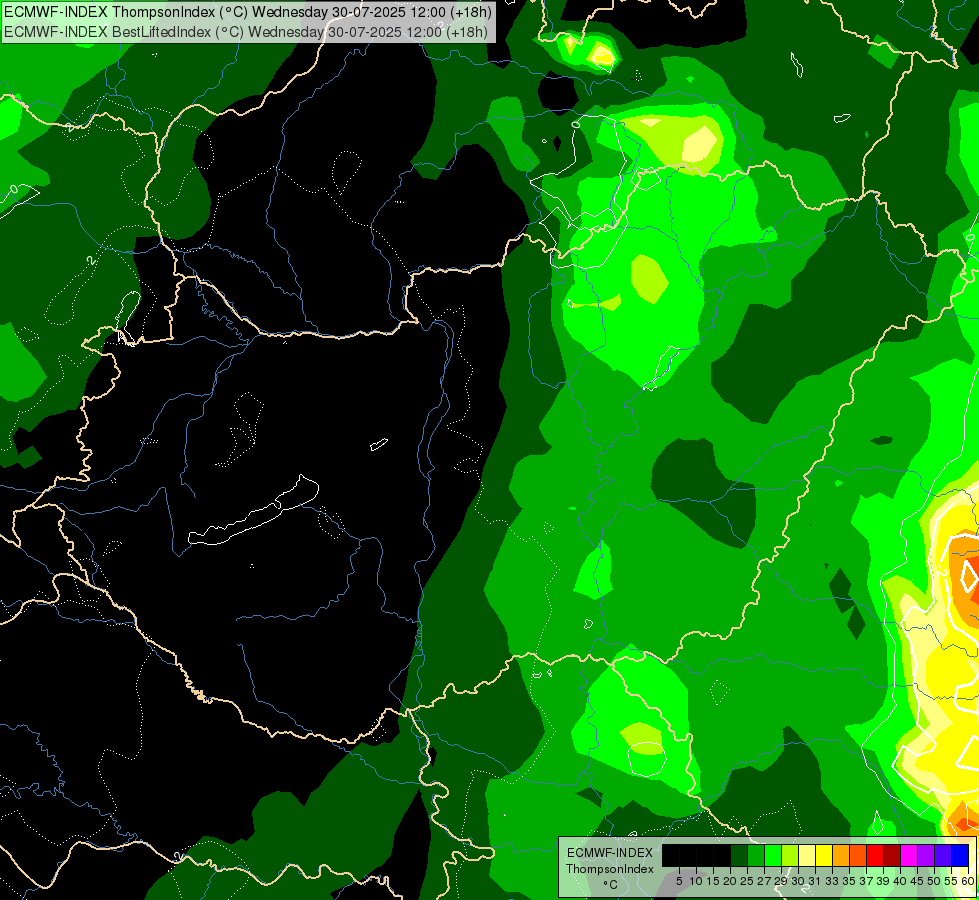
Task: Select the lime 29–30 legend swatch
Action: [x=790, y=855]
